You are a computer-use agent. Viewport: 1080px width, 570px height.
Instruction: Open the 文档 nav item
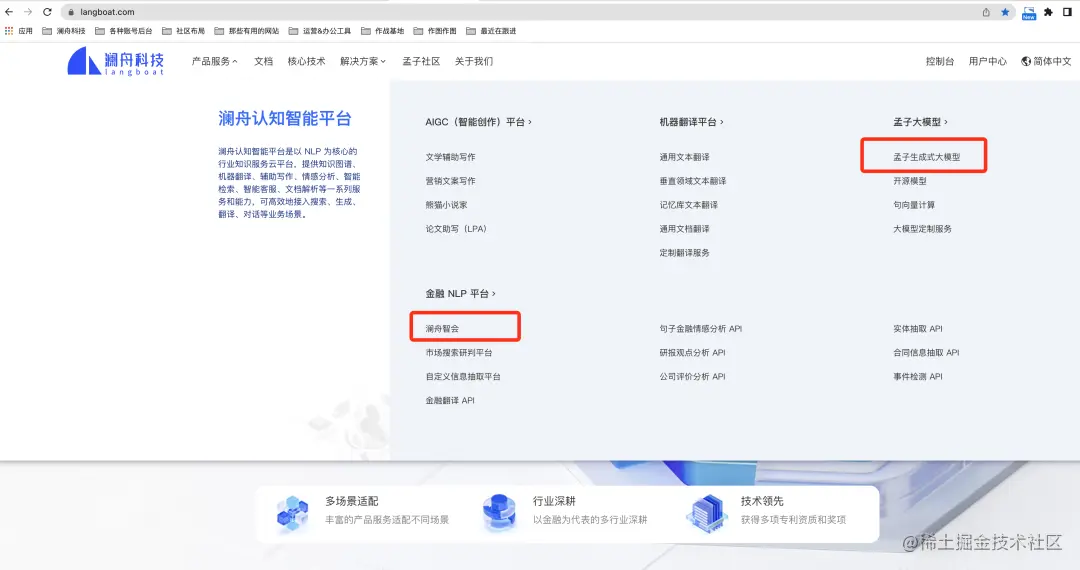pos(263,61)
